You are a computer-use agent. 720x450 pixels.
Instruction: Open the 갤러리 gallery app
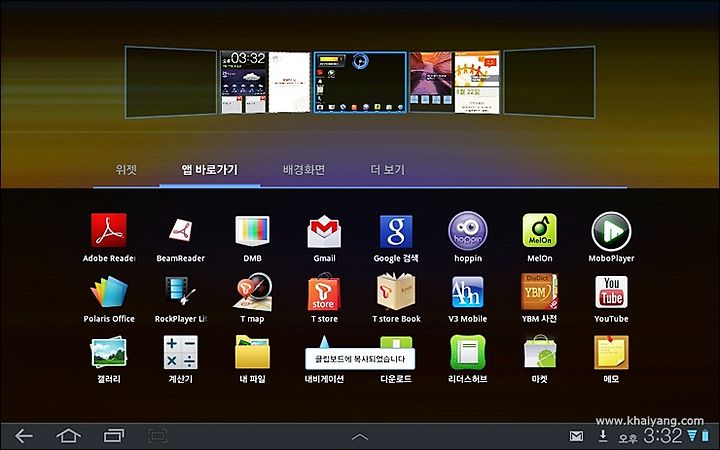point(109,352)
